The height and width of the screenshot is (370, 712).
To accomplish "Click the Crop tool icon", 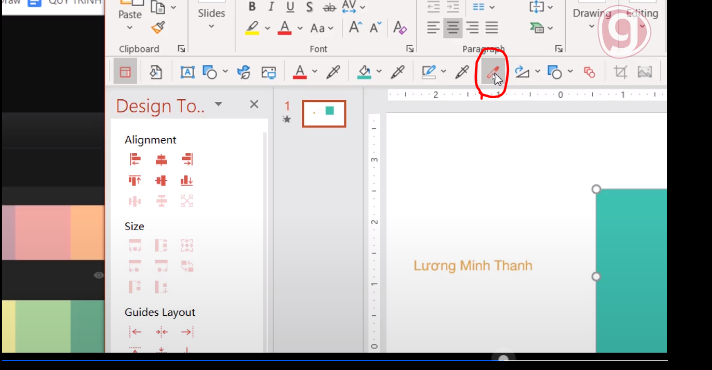I will pos(620,72).
